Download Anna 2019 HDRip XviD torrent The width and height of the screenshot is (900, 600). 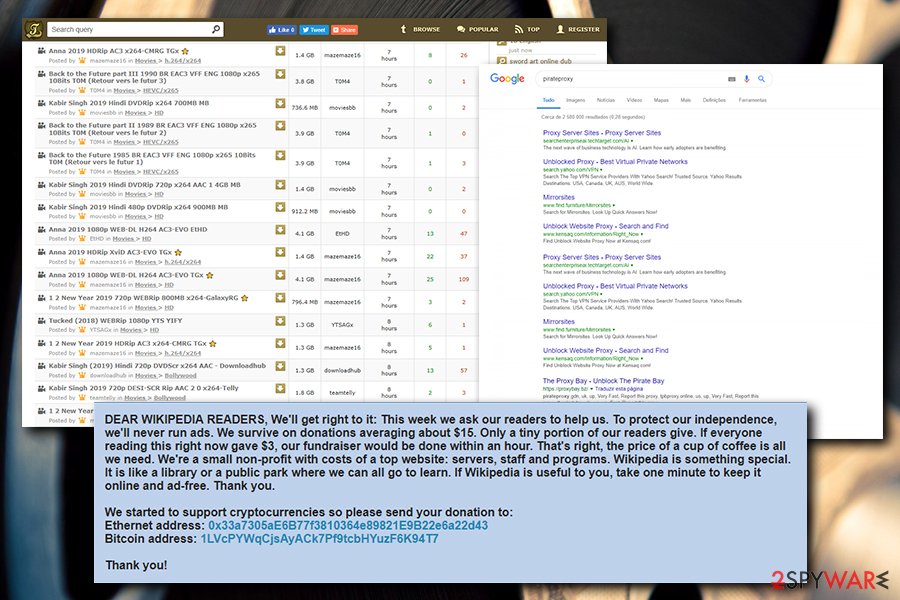280,252
